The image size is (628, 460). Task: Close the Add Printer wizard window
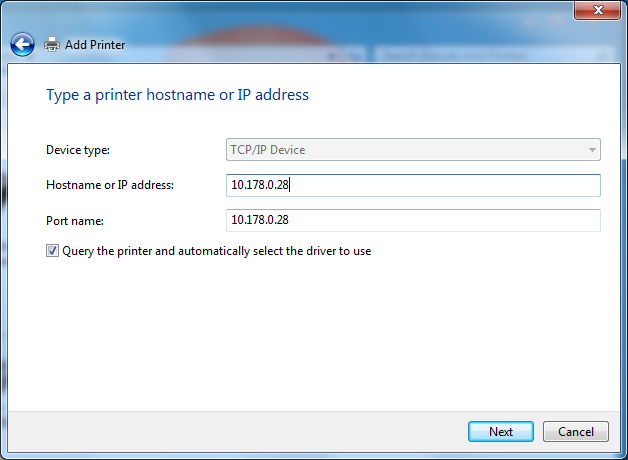tap(599, 10)
